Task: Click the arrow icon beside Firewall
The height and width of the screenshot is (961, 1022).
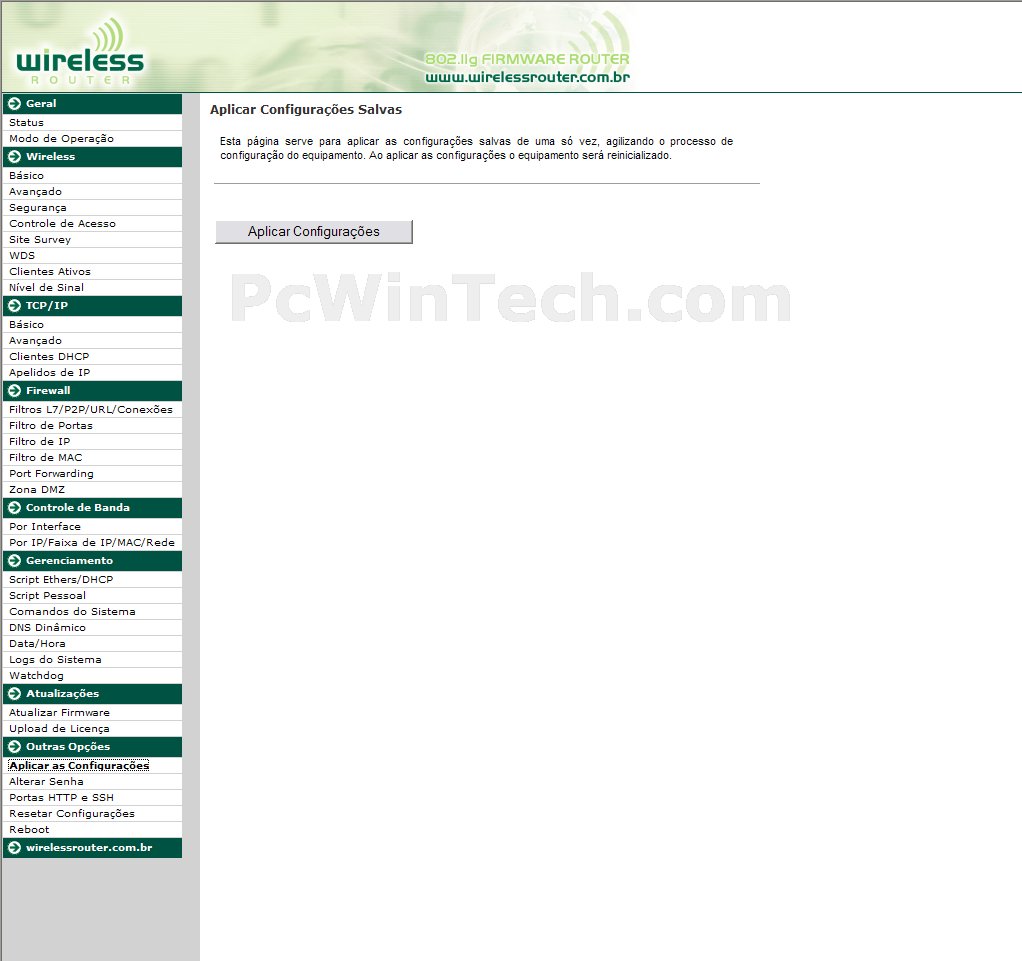Action: (x=14, y=391)
